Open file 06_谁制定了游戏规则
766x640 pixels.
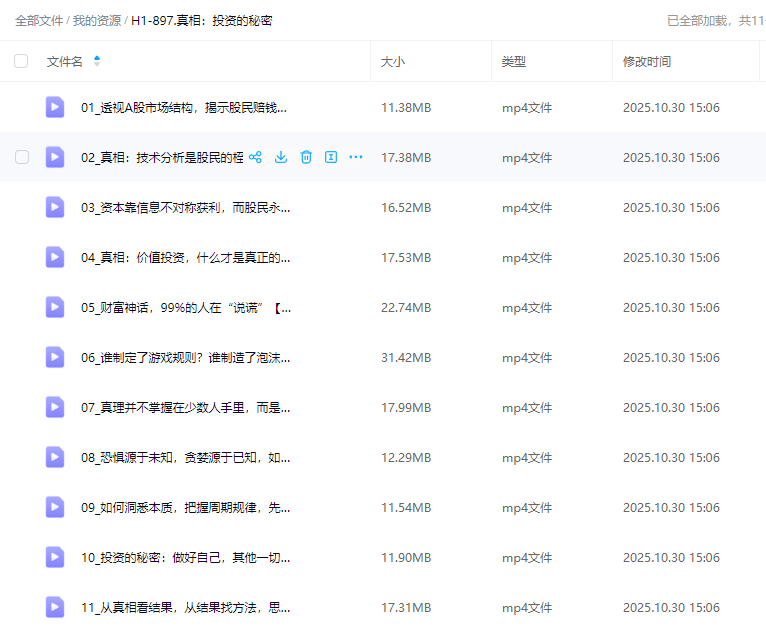[186, 358]
